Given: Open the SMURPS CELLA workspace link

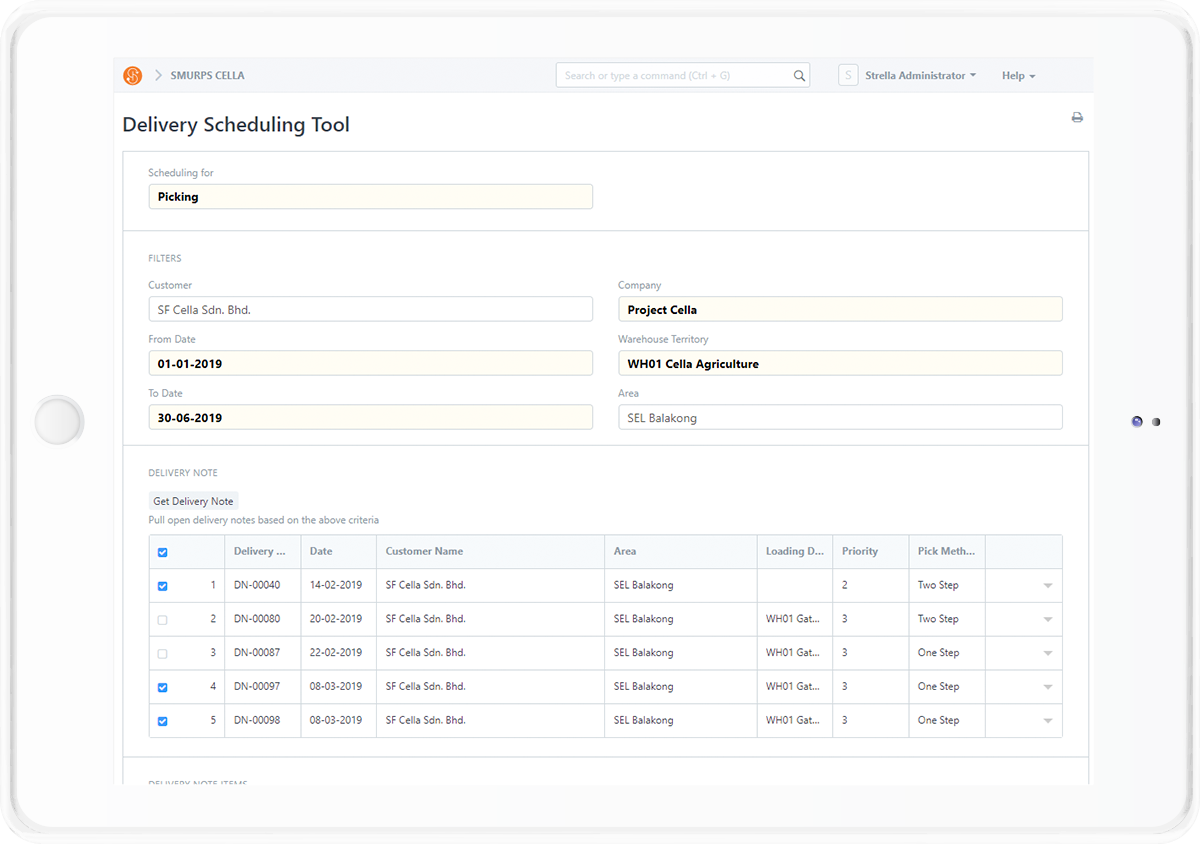Looking at the screenshot, I should [x=207, y=75].
